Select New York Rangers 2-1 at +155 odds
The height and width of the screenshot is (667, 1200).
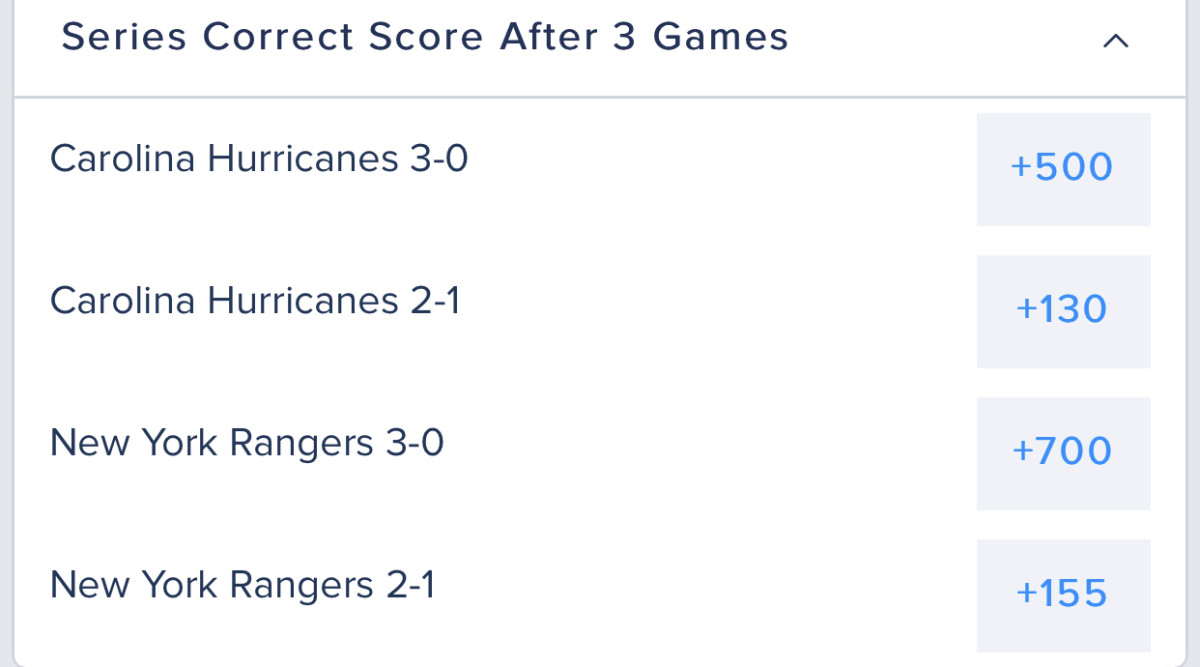1063,595
